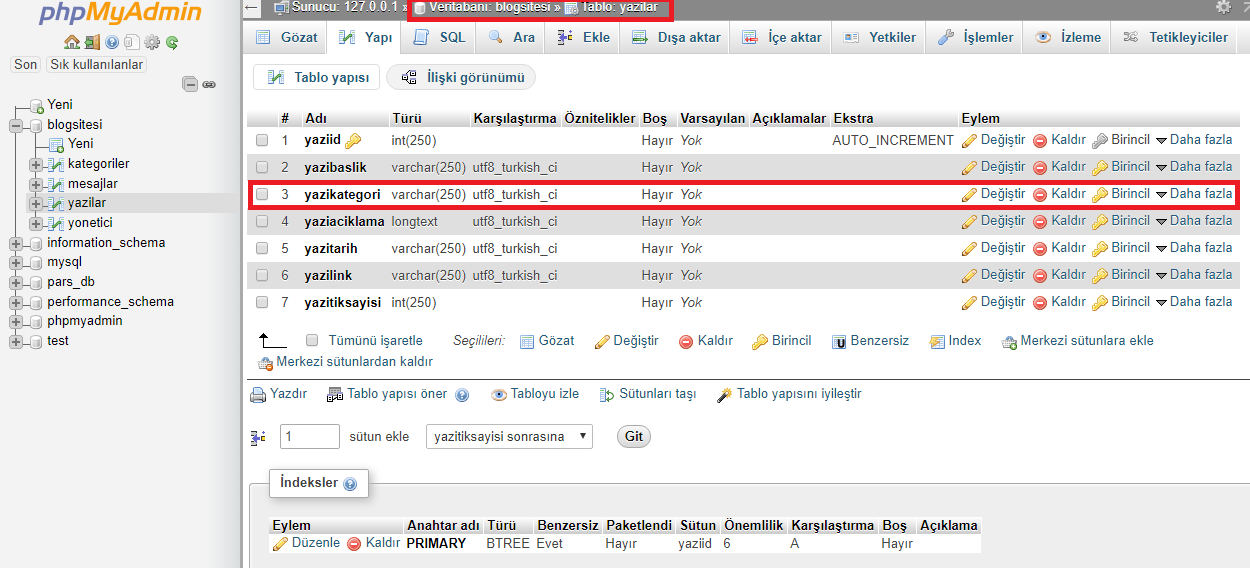Click the Git button
1250x568 pixels.
[x=634, y=436]
